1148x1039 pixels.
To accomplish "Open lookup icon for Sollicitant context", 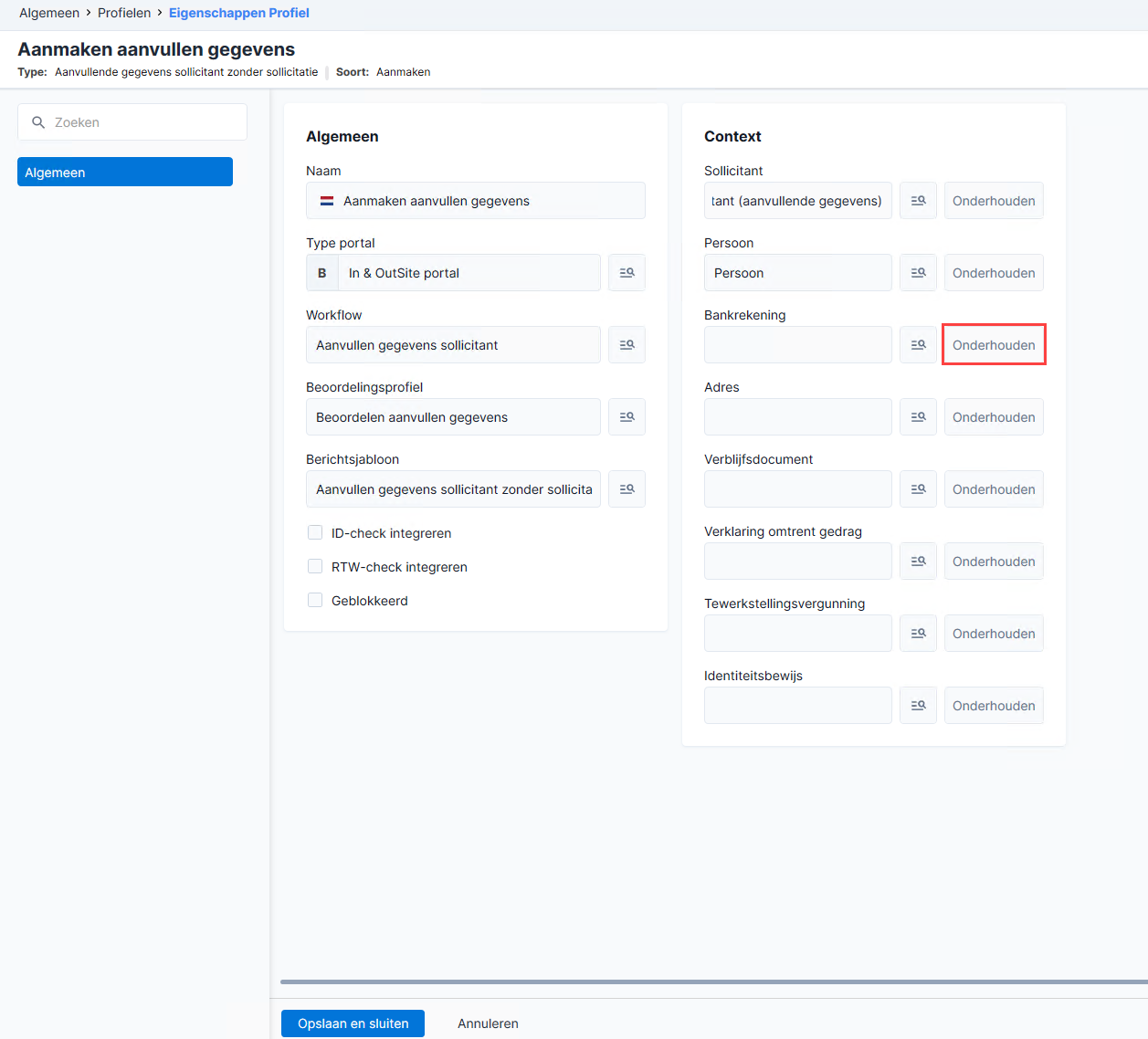I will coord(918,201).
